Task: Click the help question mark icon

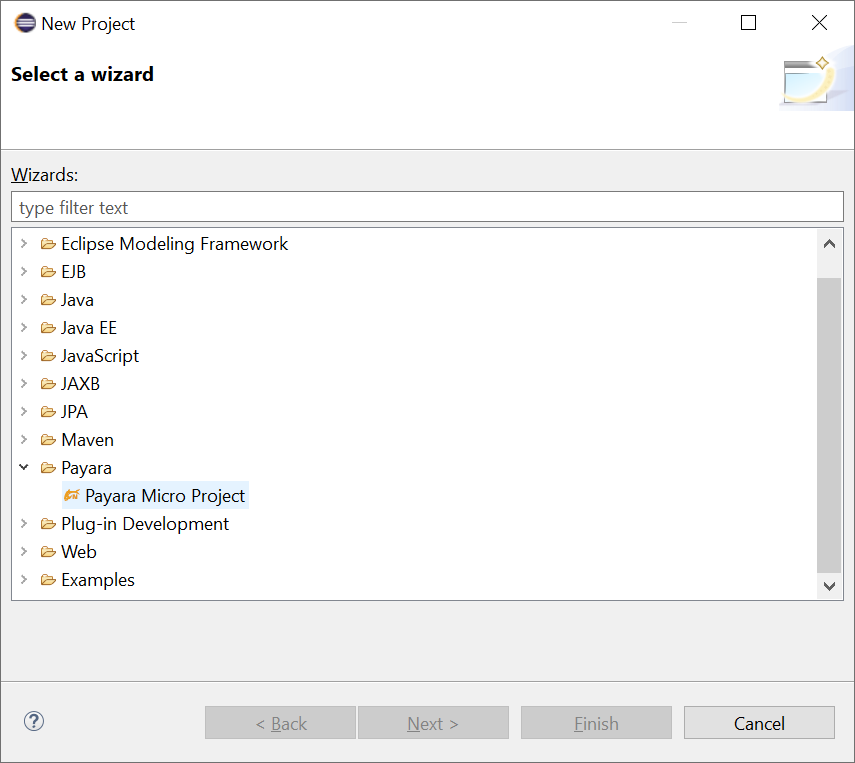Action: pos(34,721)
